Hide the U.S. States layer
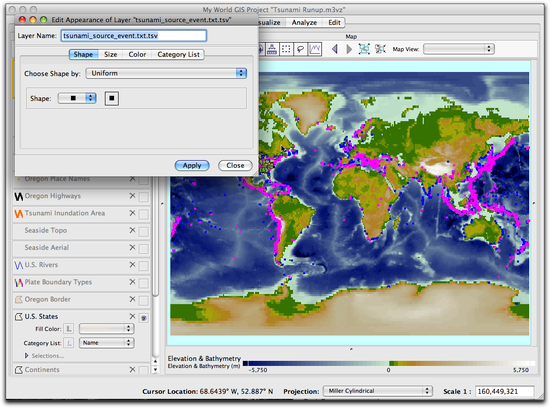Viewport: 550px width, 408px height. [x=143, y=318]
